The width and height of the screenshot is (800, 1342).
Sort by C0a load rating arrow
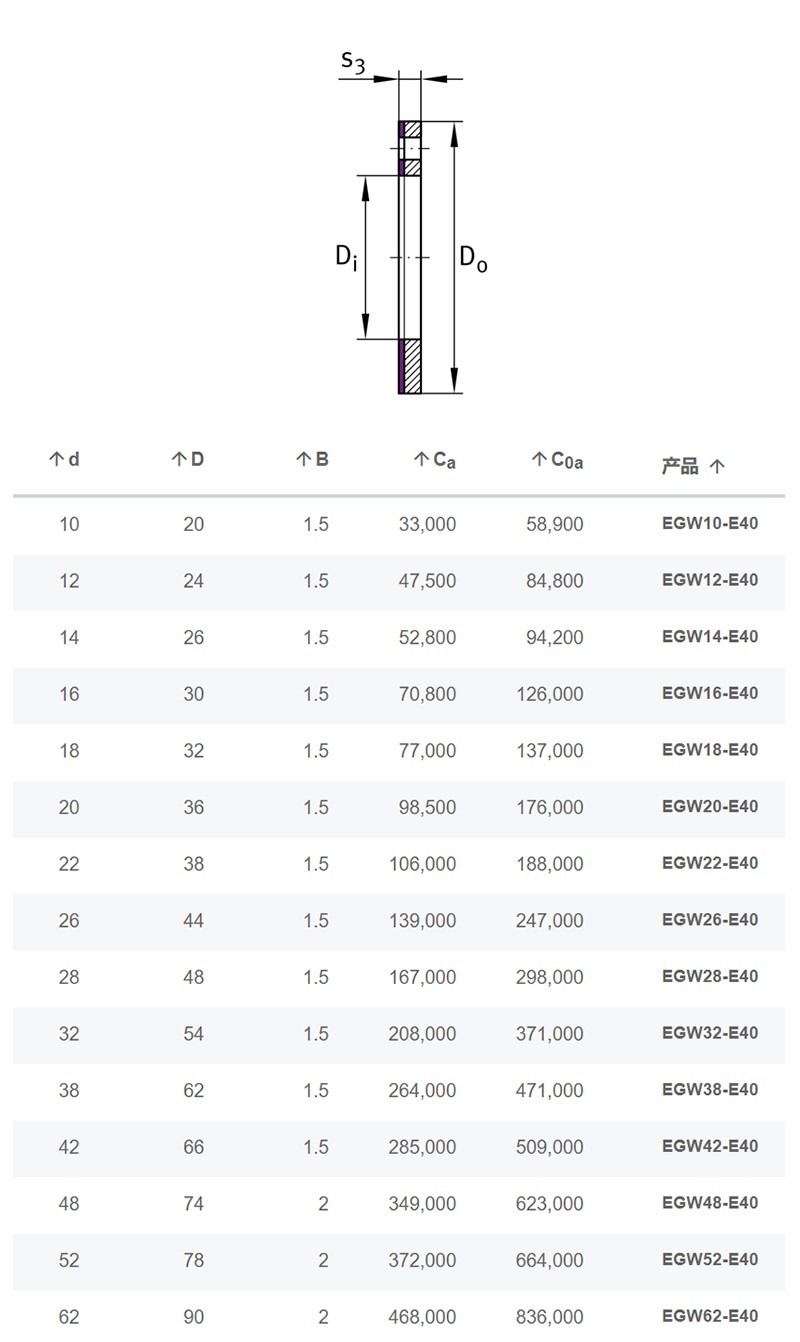pos(540,459)
